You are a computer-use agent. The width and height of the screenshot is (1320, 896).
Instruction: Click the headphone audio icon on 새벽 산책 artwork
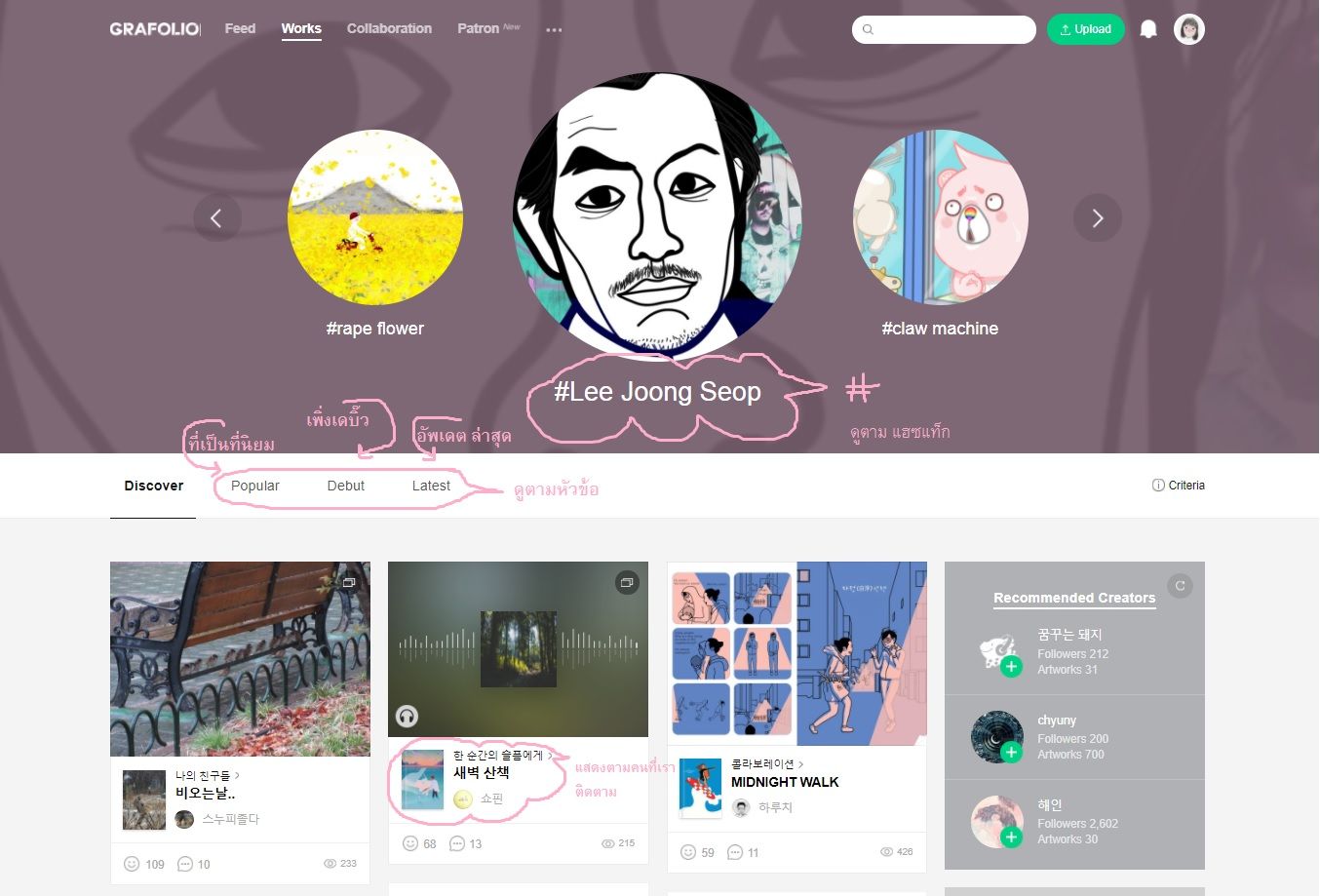click(x=407, y=717)
